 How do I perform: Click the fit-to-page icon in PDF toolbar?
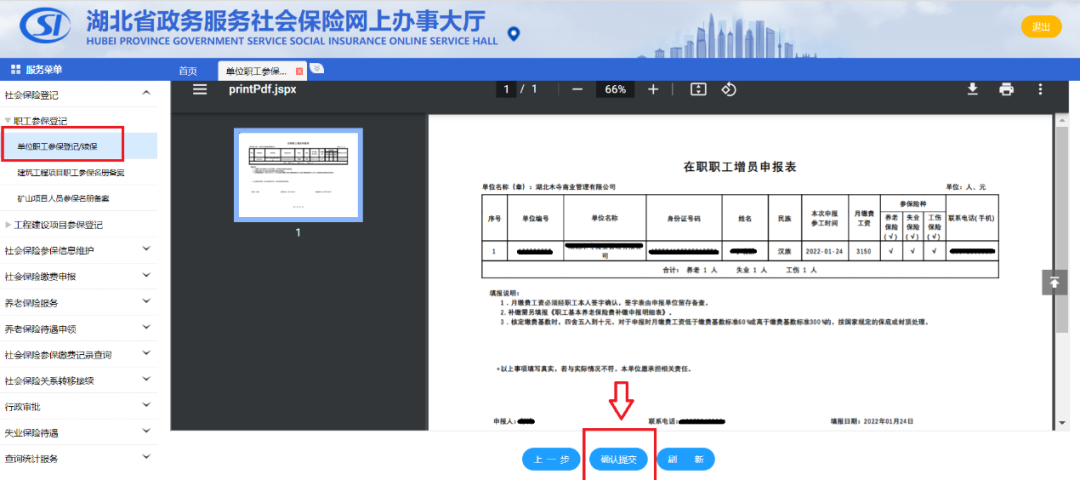[698, 90]
